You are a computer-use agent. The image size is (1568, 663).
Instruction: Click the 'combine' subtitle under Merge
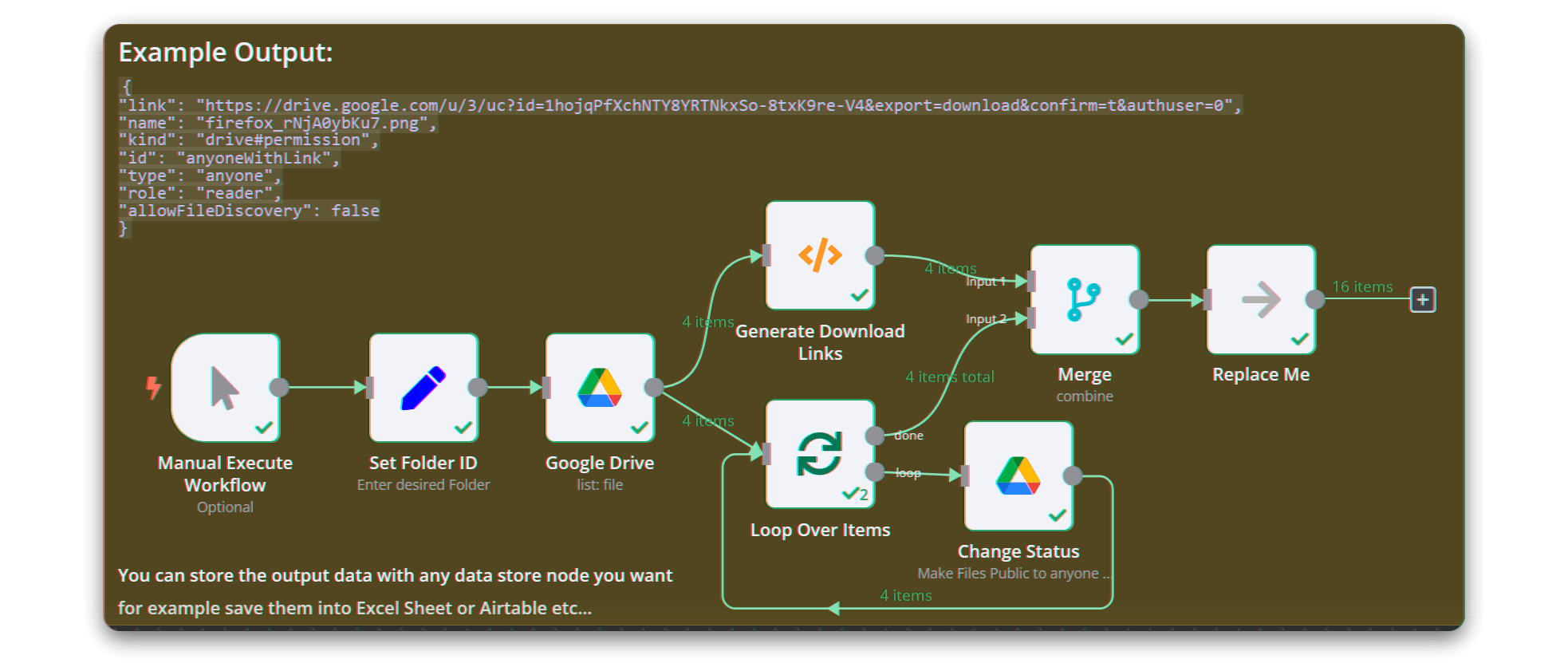[1085, 397]
